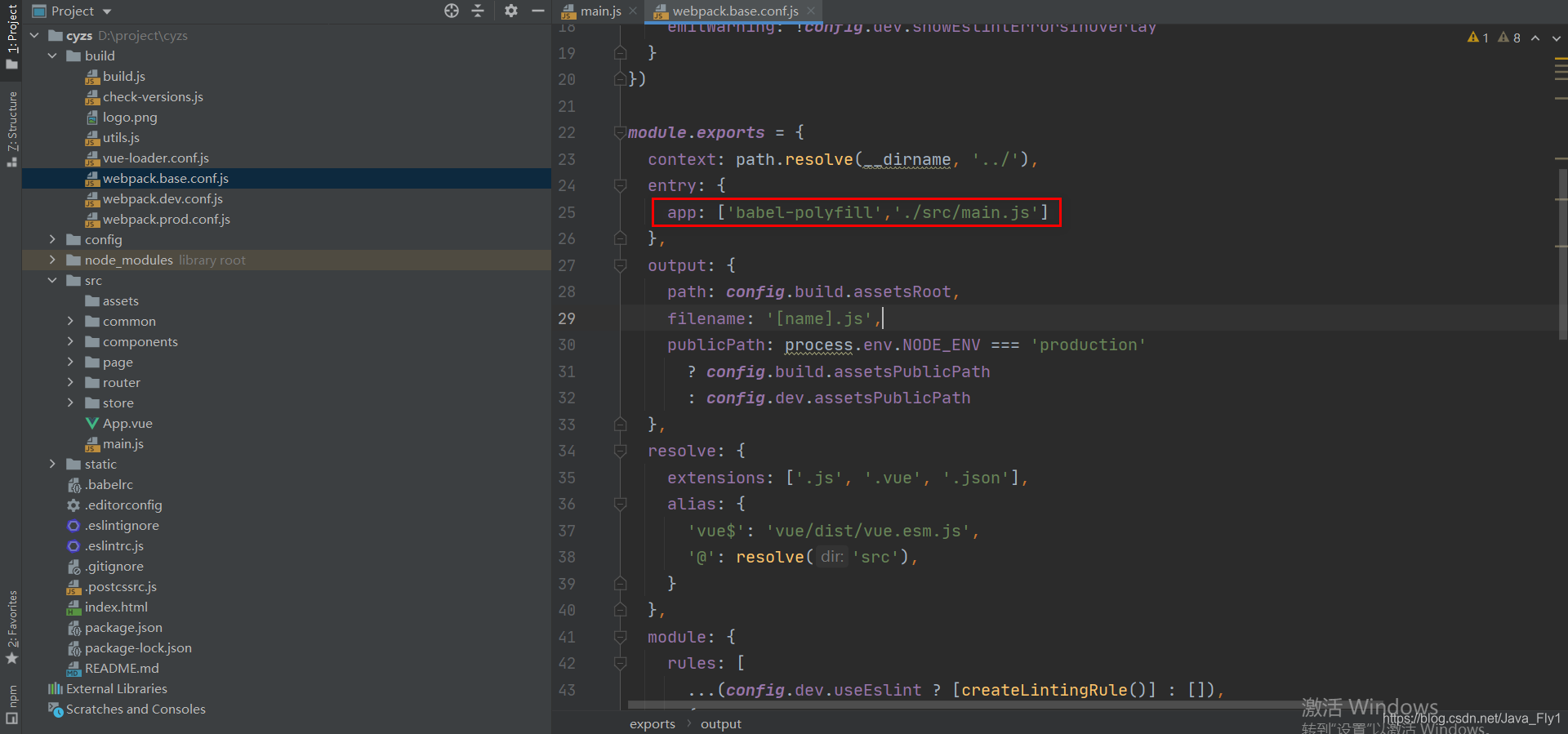Click main.js file icon under src
Image resolution: width=1568 pixels, height=734 pixels.
click(92, 444)
